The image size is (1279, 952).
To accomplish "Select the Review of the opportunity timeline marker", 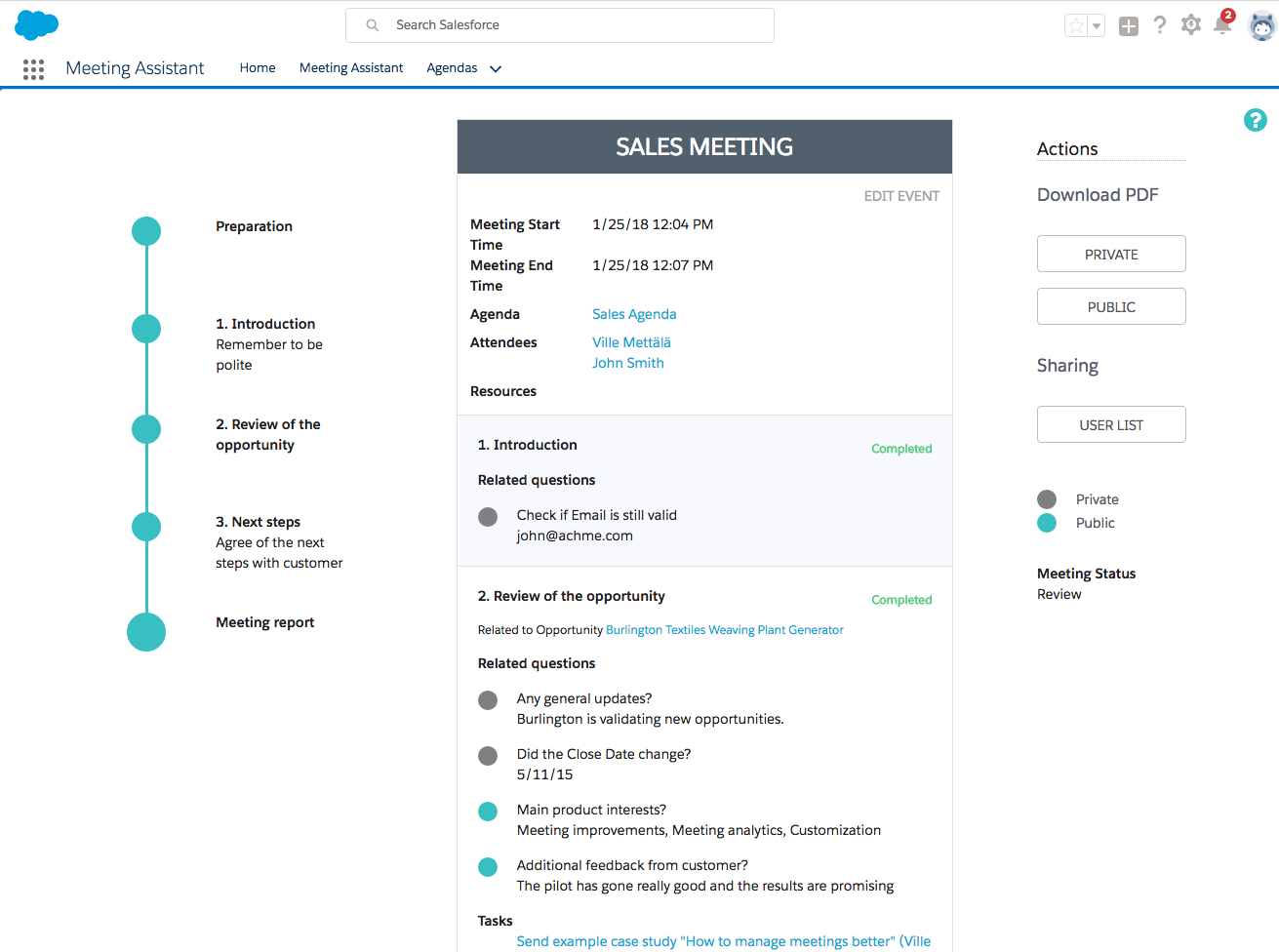I will 146,429.
